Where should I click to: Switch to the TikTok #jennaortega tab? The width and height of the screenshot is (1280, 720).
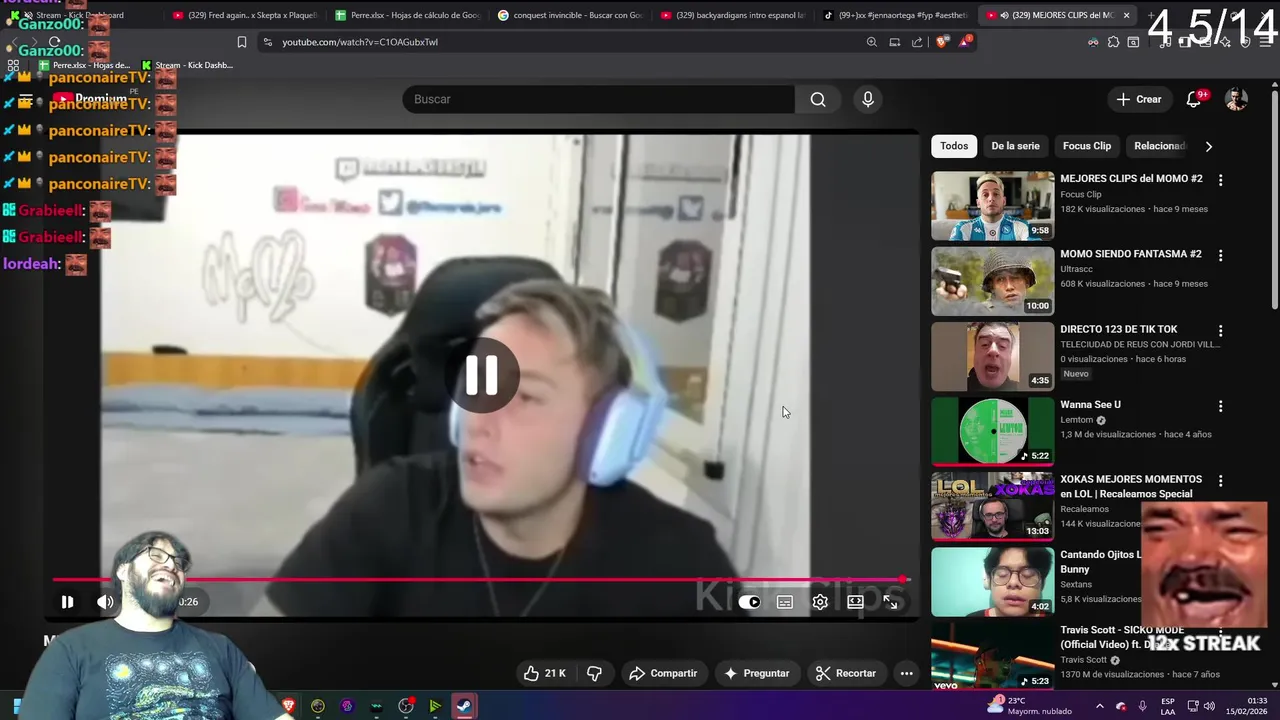tap(895, 15)
